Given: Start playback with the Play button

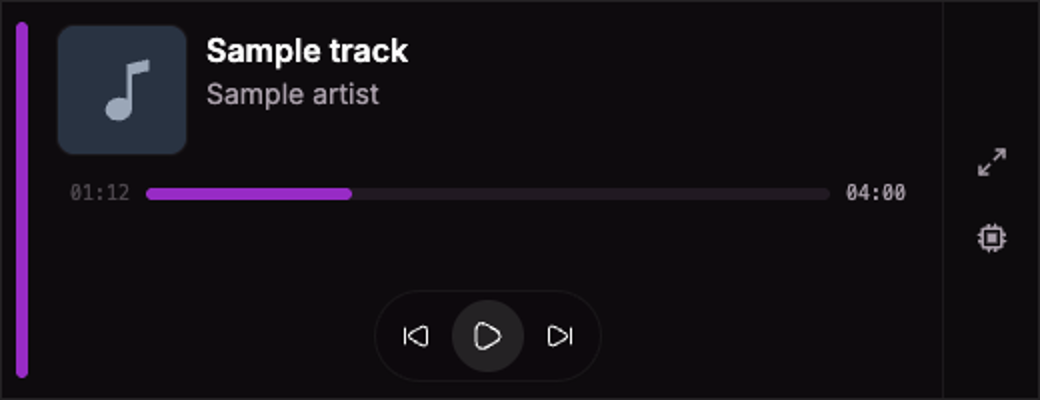Looking at the screenshot, I should 488,336.
